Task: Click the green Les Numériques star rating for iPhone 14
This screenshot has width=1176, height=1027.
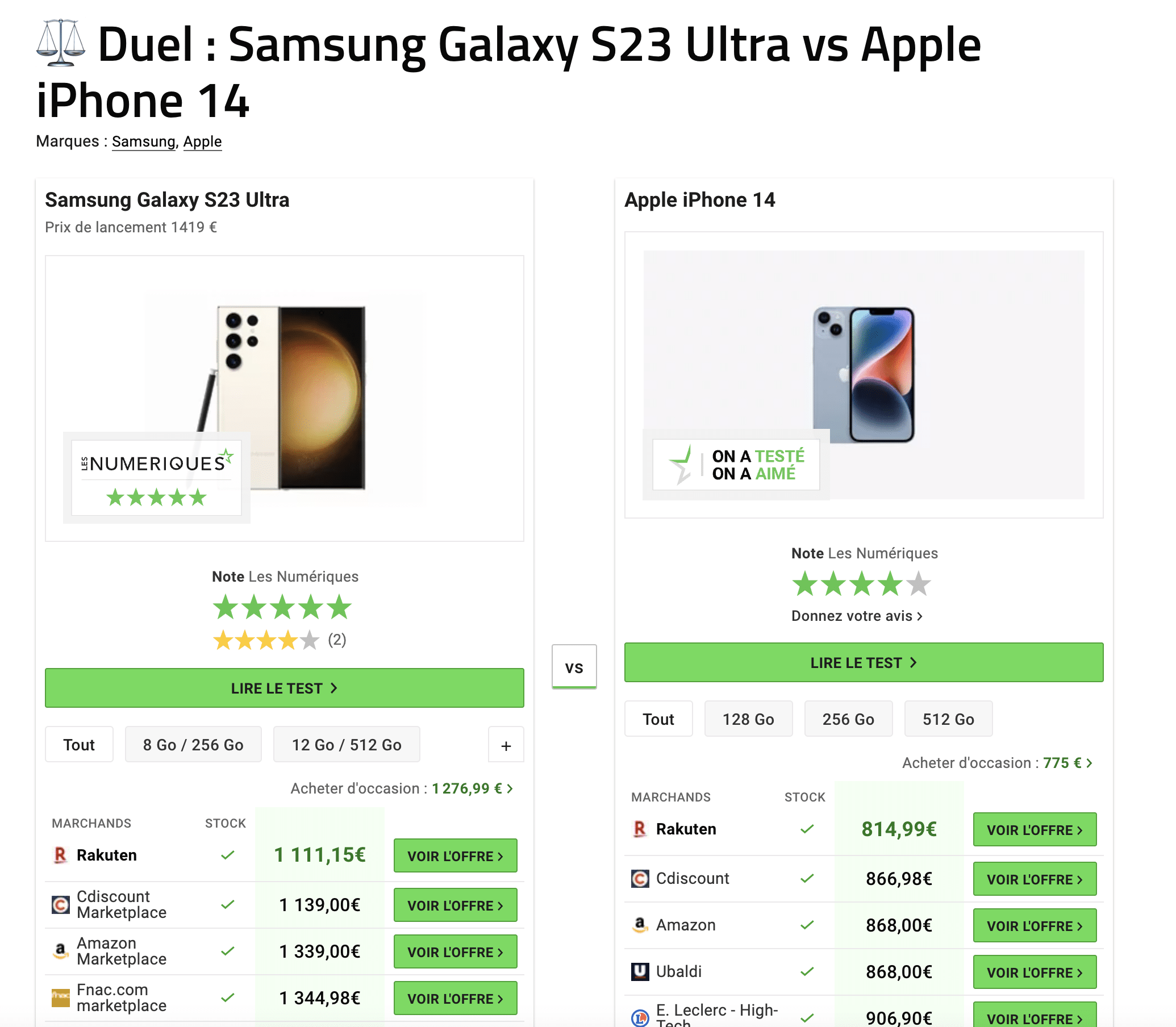Action: pyautogui.click(x=861, y=584)
